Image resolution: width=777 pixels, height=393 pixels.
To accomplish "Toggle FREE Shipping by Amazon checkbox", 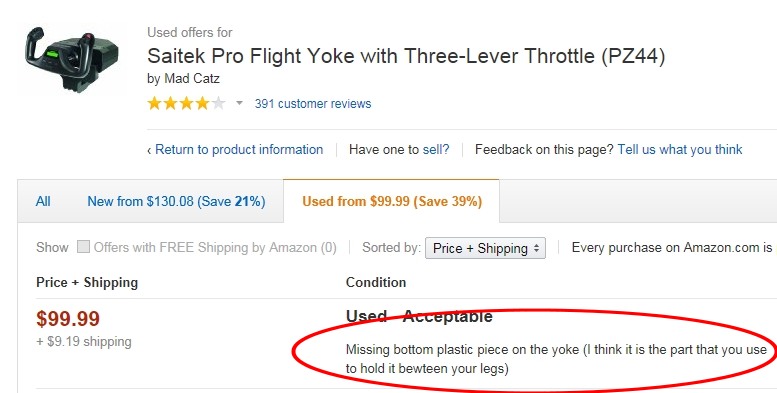I will click(x=83, y=247).
